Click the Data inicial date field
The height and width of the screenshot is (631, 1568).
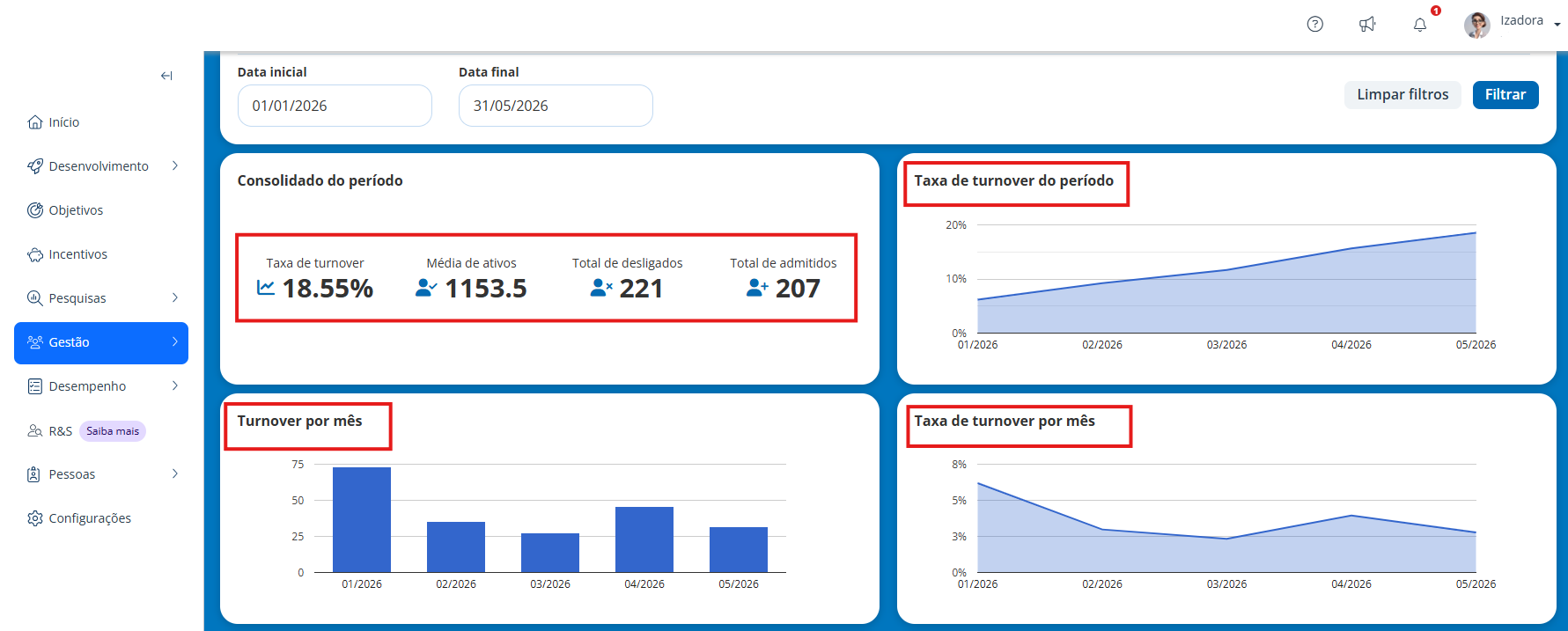pos(335,106)
